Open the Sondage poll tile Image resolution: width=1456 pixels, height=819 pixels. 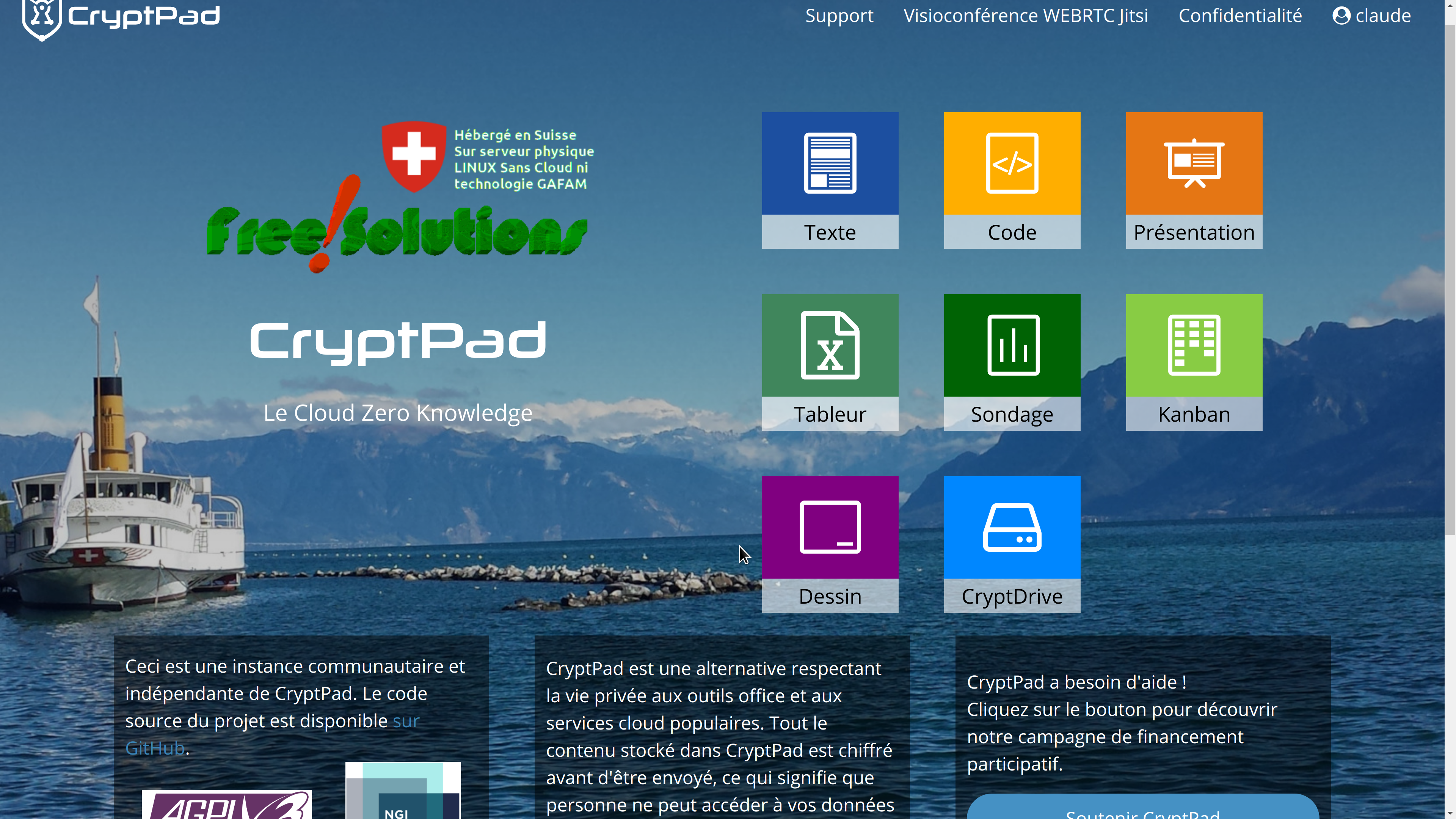pos(1012,362)
